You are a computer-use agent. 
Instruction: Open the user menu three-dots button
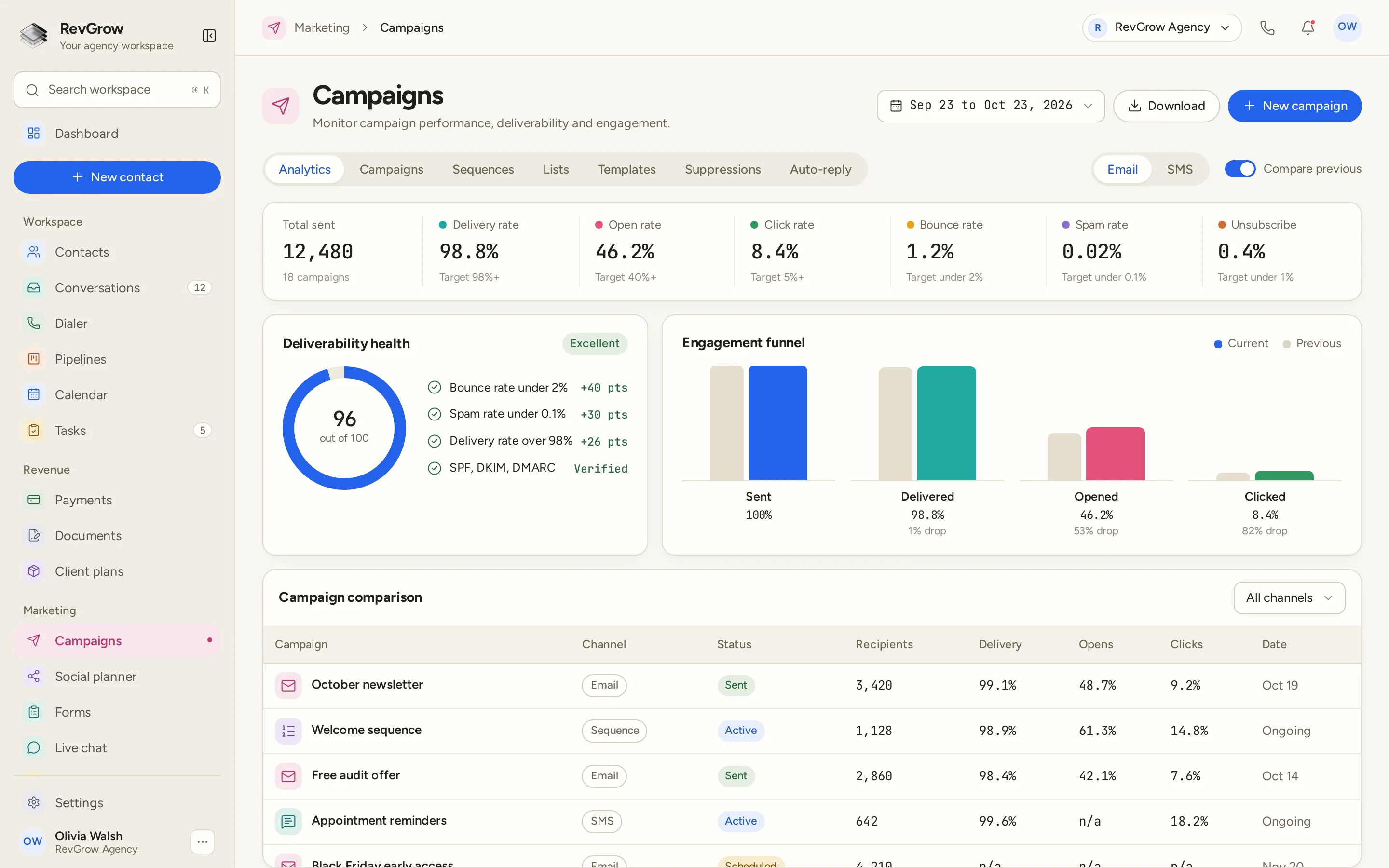[202, 841]
